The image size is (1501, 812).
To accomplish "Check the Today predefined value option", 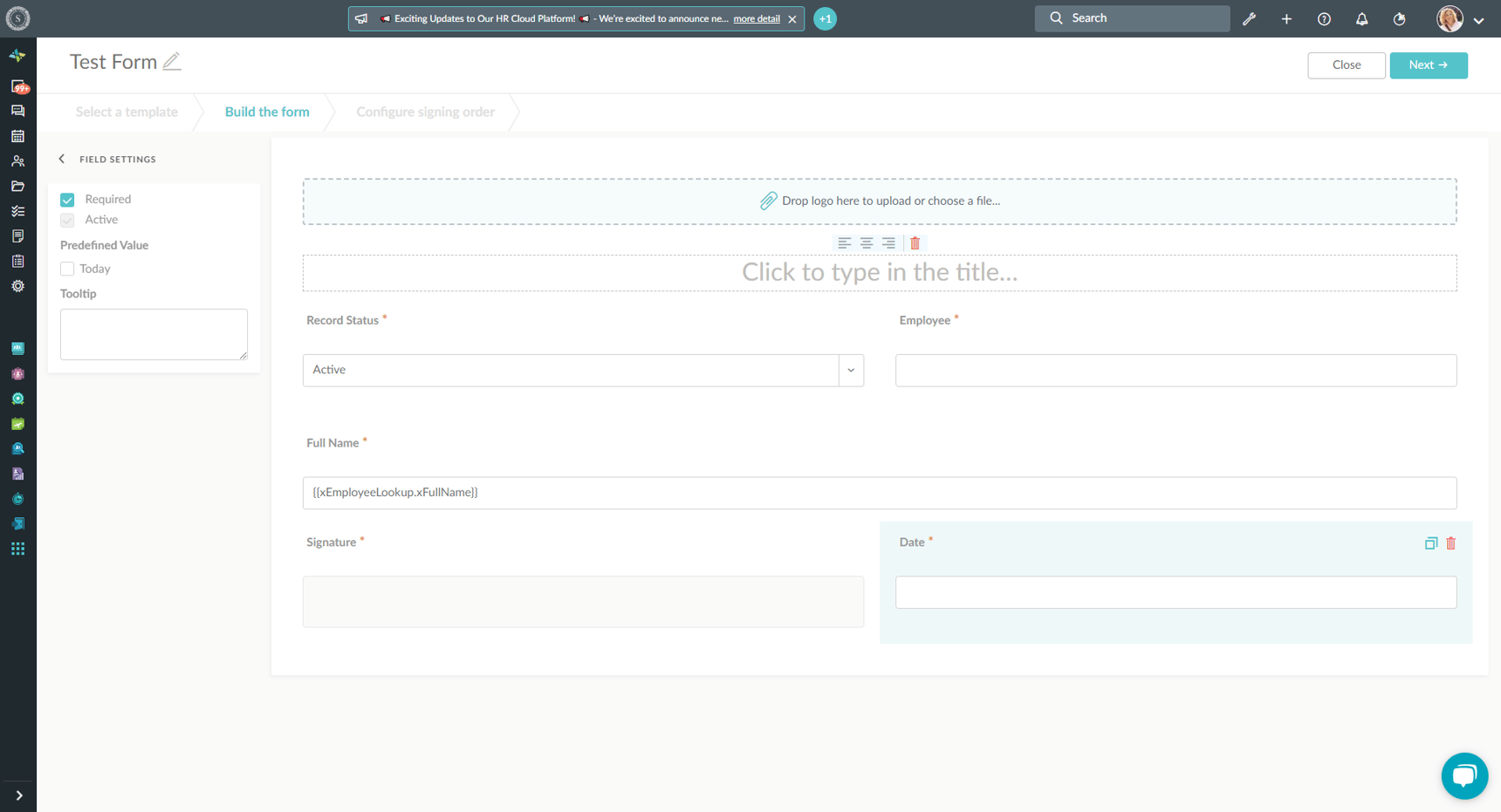I will [67, 269].
